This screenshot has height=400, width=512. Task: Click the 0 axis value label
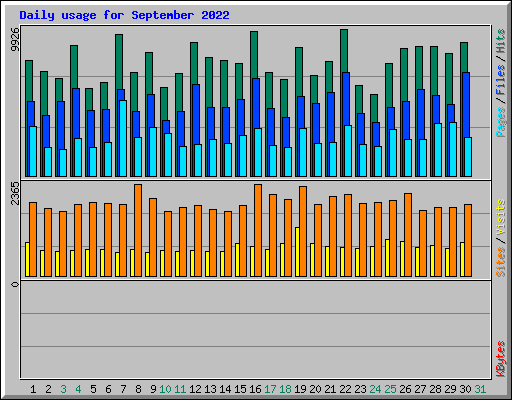15,284
